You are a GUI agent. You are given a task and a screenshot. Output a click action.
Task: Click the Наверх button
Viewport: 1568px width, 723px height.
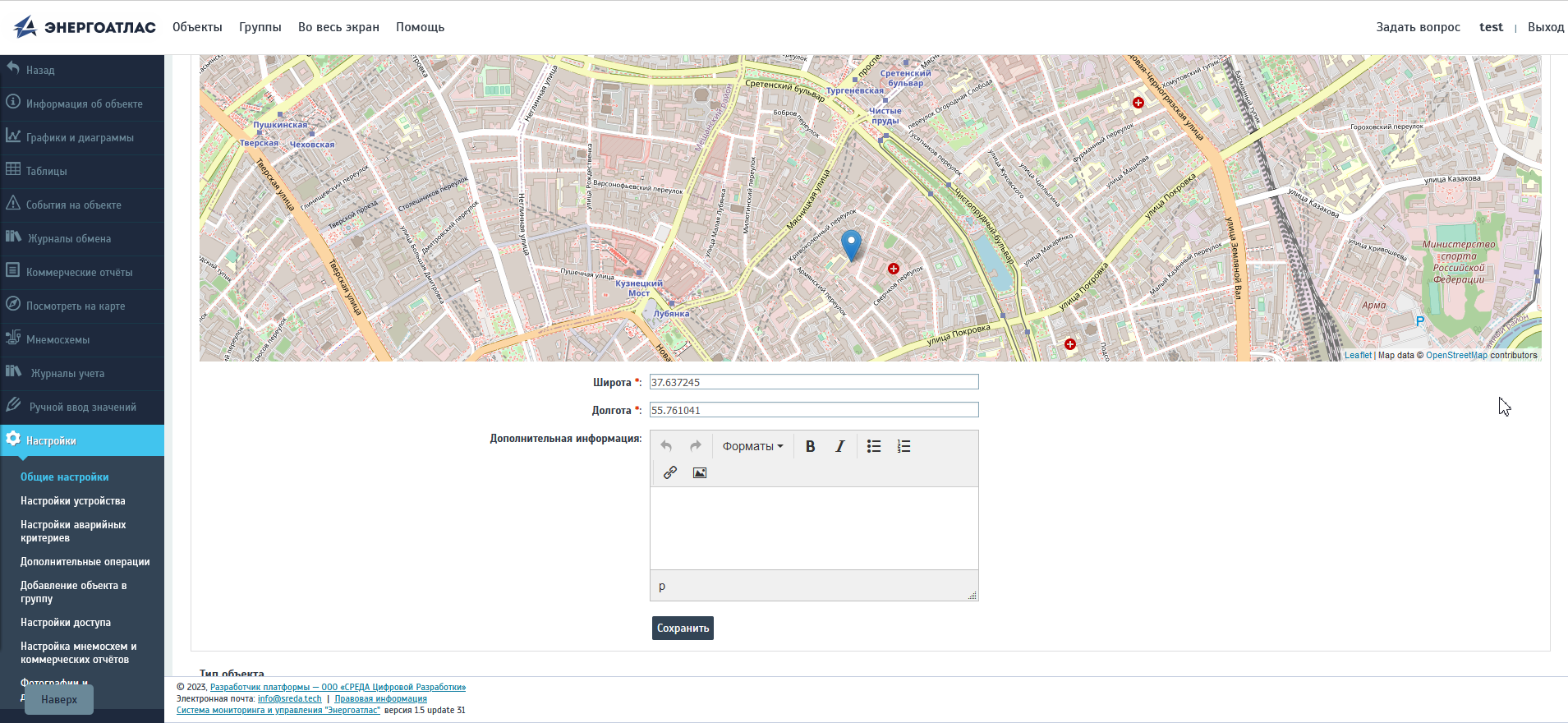(59, 699)
